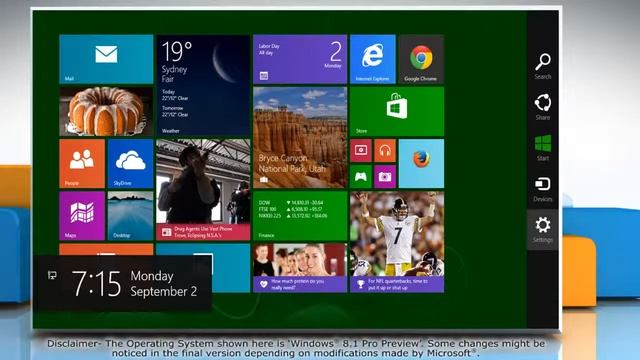Open the Finance tile with stock indexes
The height and width of the screenshot is (360, 640).
click(300, 216)
